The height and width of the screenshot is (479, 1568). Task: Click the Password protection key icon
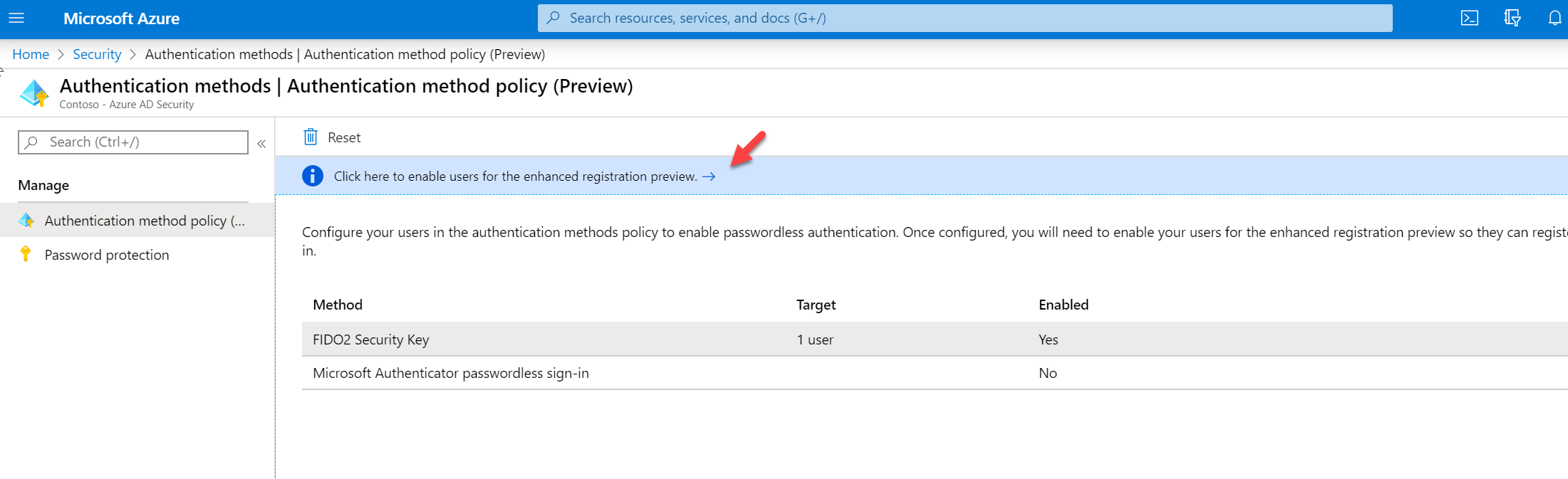(26, 254)
